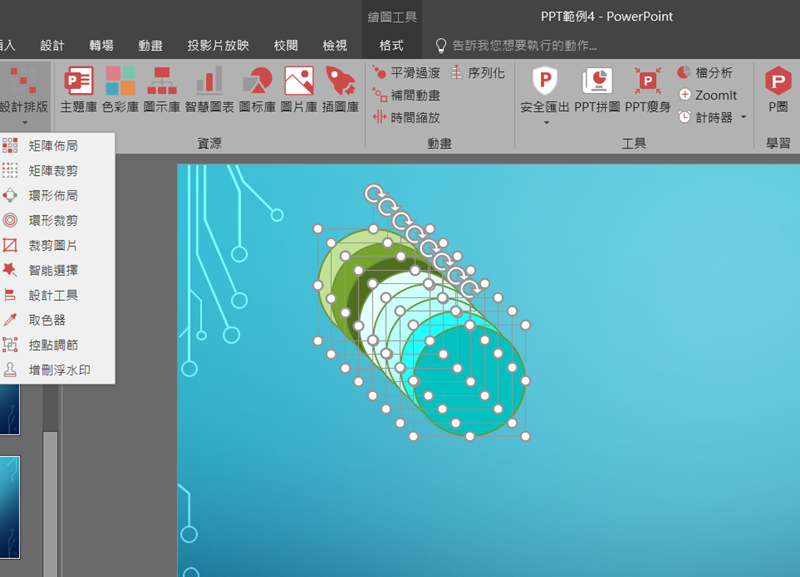Viewport: 800px width, 577px height.
Task: Click the 序列化 sequence button
Action: pyautogui.click(x=478, y=73)
